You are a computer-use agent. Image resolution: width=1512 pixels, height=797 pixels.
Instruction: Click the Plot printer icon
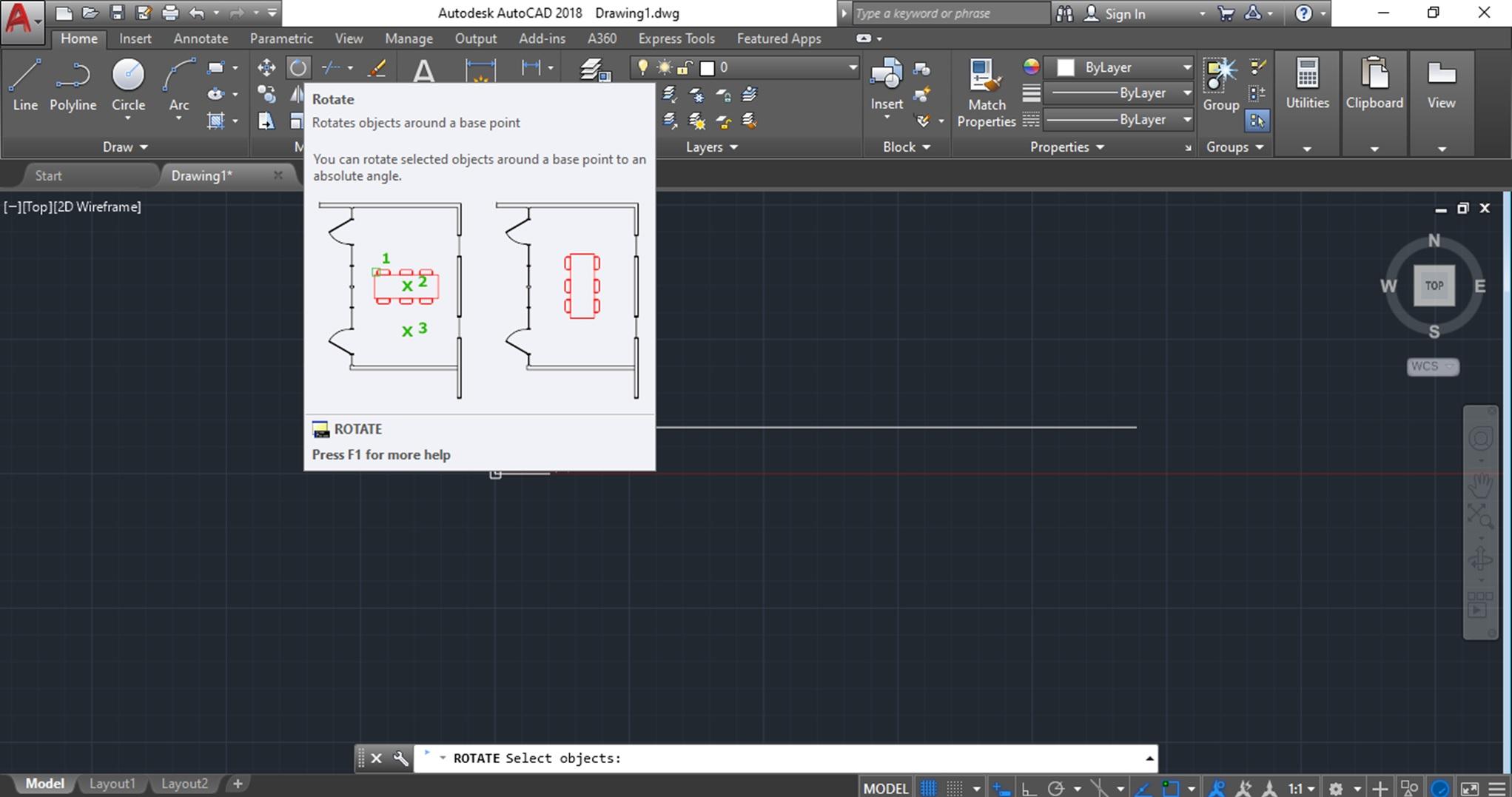point(170,13)
